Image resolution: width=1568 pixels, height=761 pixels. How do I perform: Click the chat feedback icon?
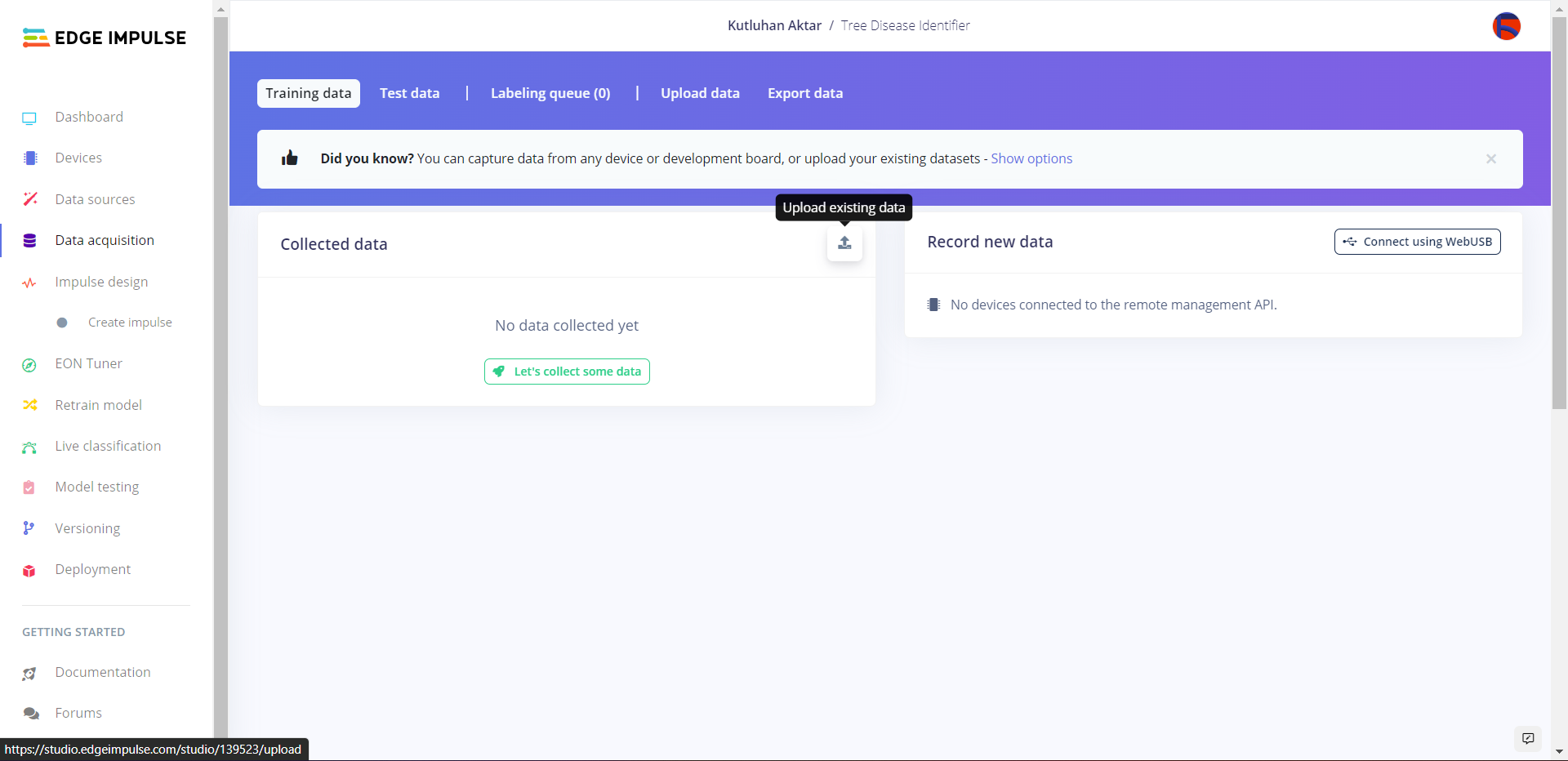1527,738
